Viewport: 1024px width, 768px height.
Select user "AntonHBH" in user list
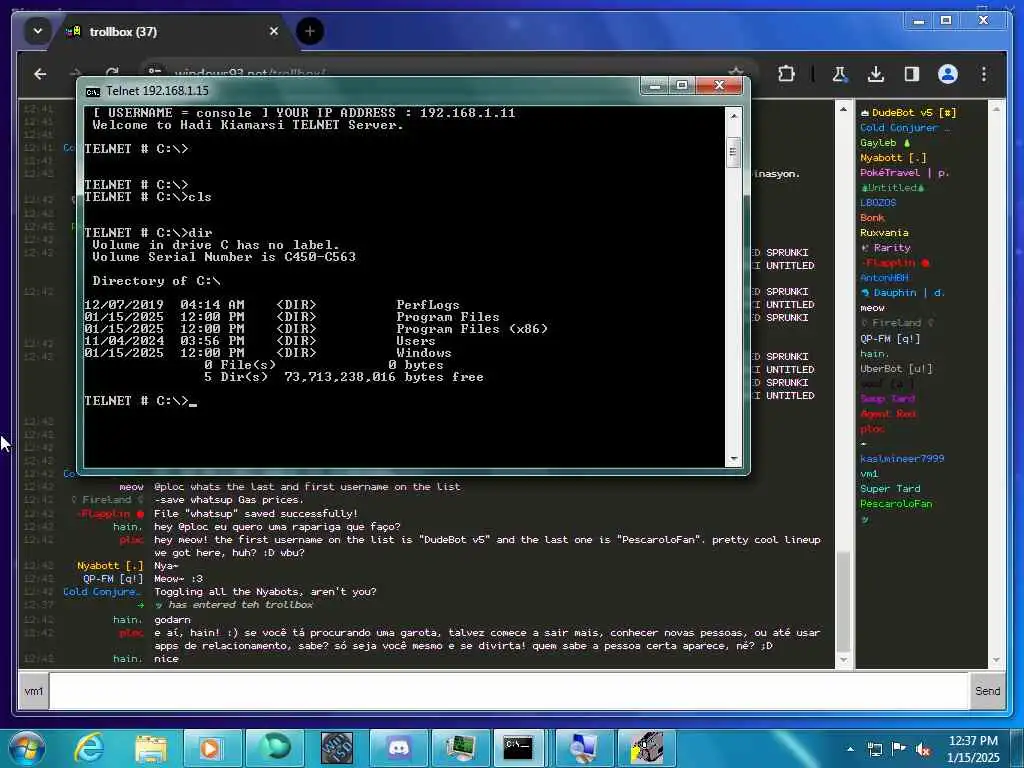coord(884,278)
